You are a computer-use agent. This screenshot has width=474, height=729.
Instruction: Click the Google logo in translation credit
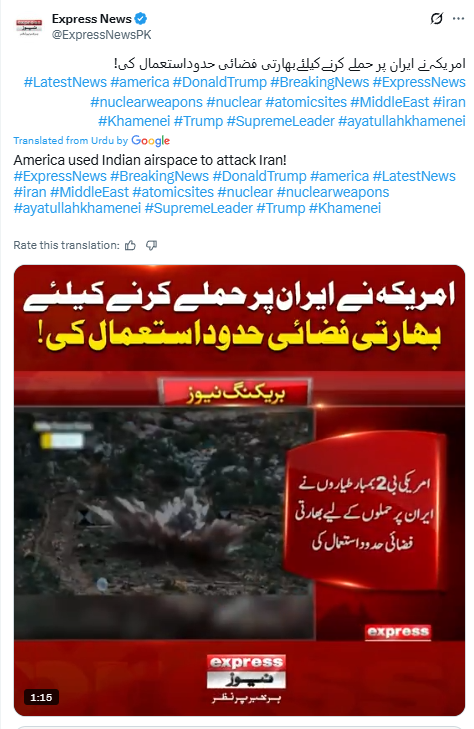pyautogui.click(x=151, y=140)
